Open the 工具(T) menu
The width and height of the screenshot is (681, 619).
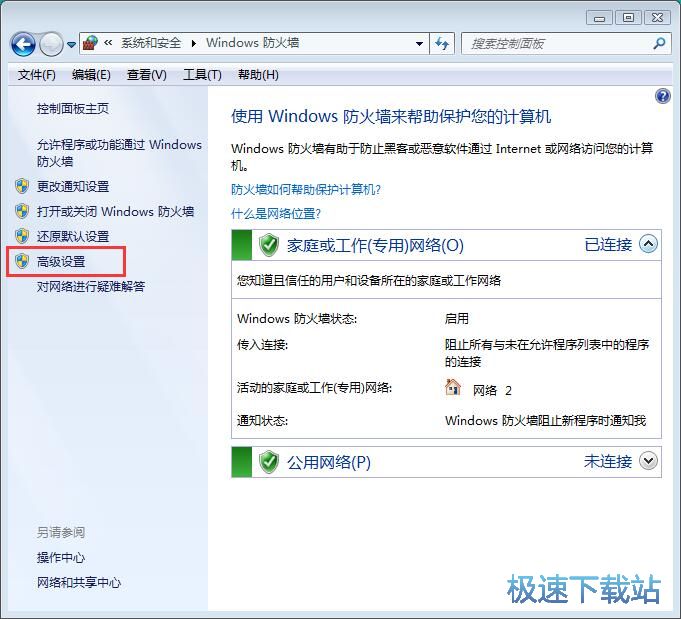pos(202,75)
